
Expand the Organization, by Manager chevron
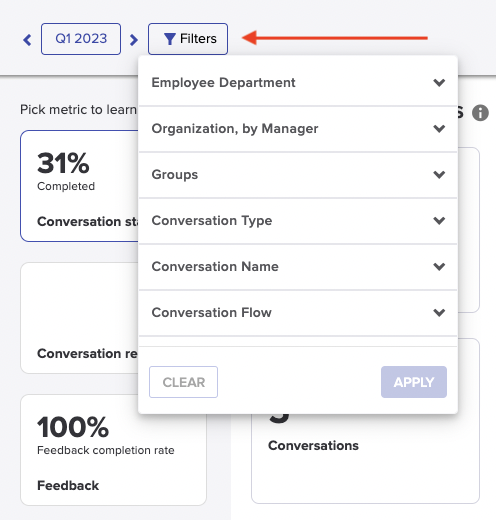tap(439, 128)
